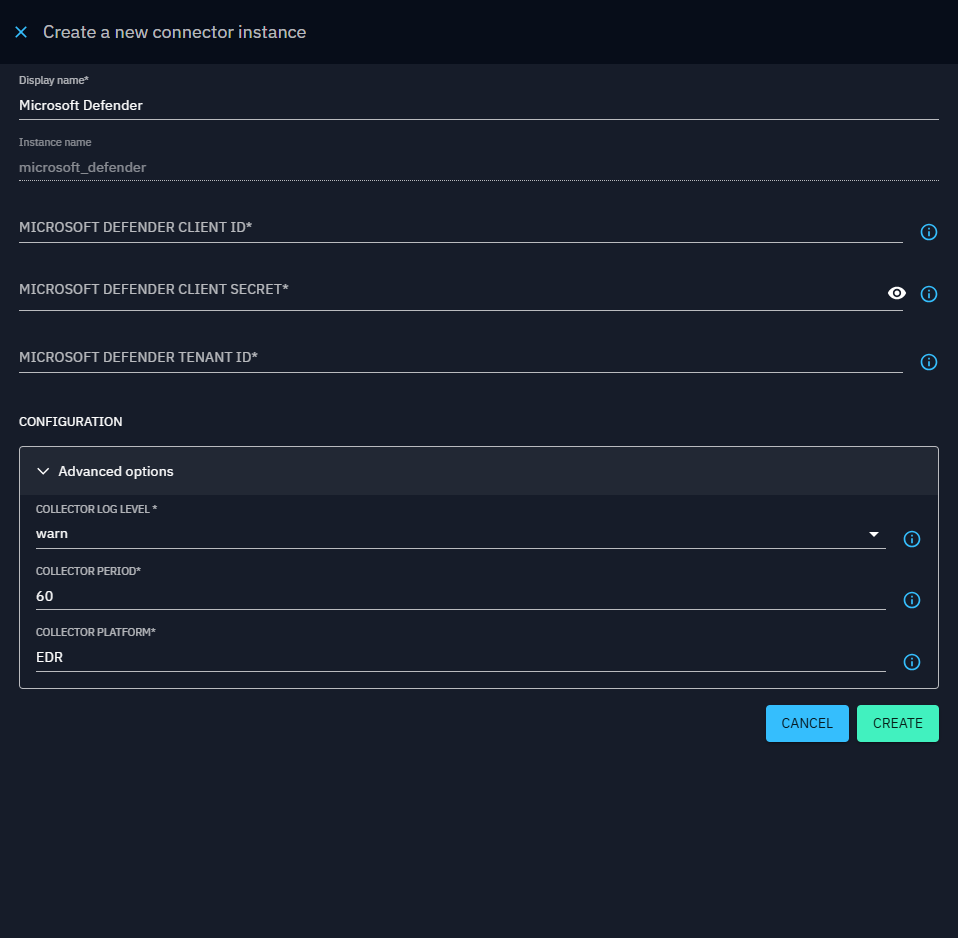Focus the Display name field
The height and width of the screenshot is (938, 958).
point(478,105)
